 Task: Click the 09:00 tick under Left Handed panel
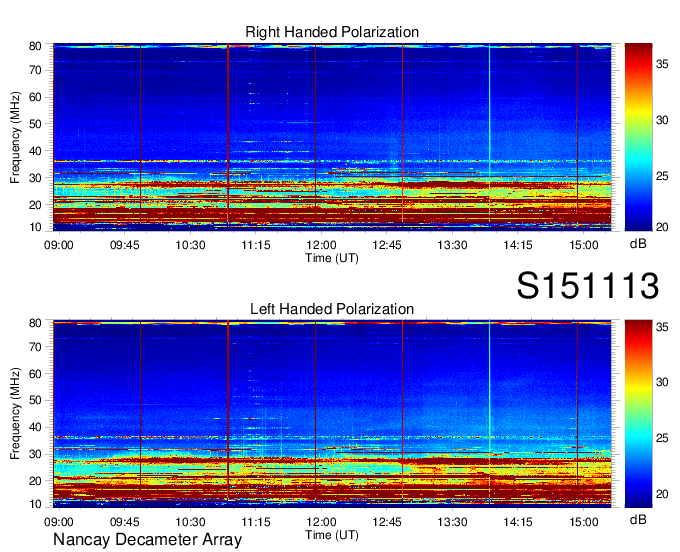point(59,522)
